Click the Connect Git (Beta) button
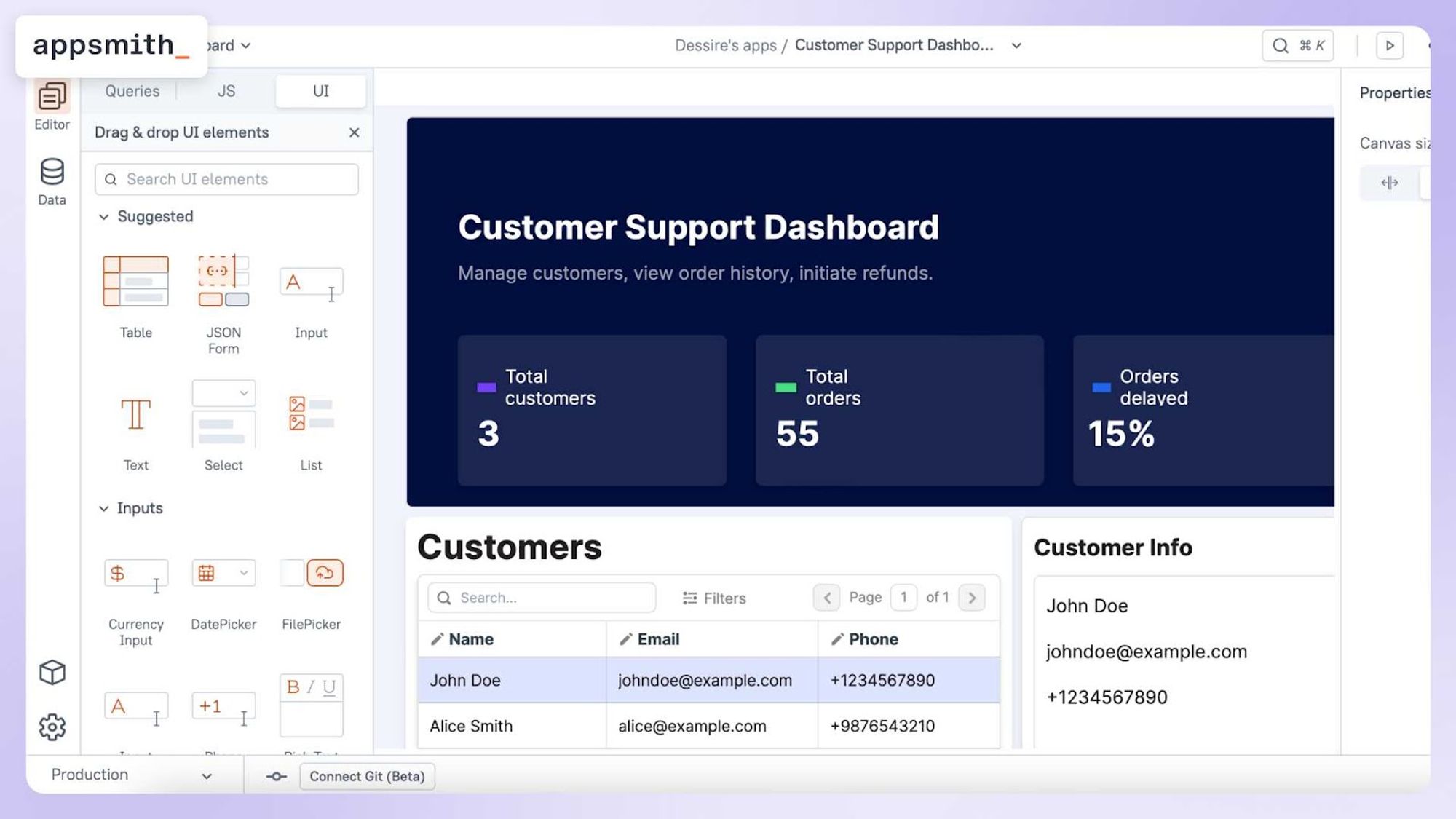 click(367, 776)
